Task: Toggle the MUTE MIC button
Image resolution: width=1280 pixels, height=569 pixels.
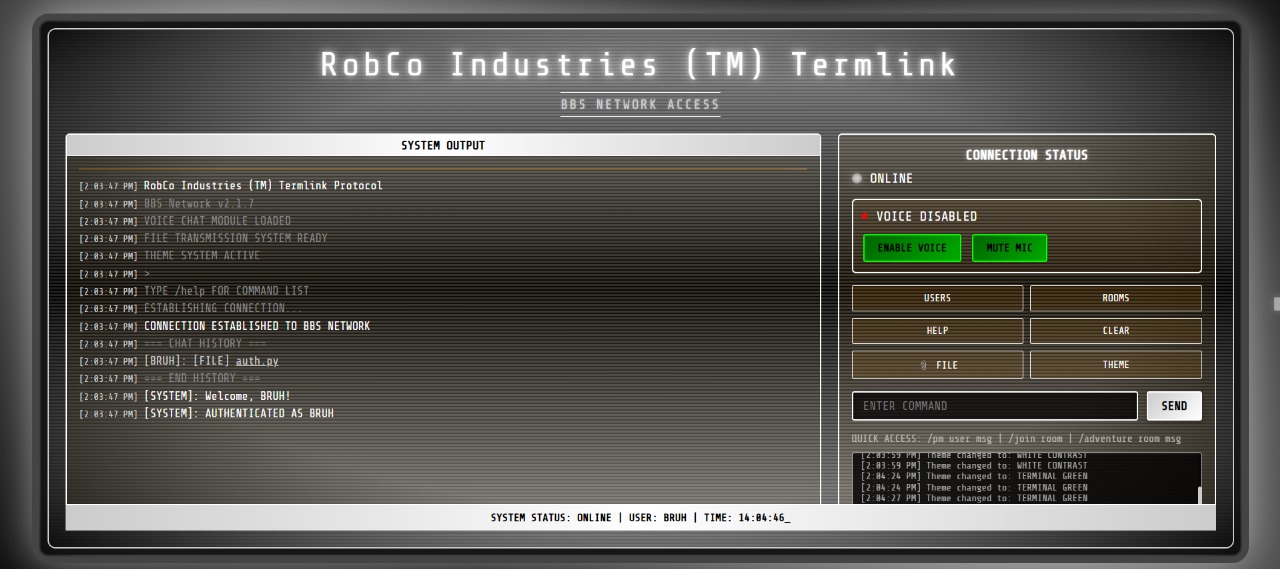Action: pos(1009,248)
